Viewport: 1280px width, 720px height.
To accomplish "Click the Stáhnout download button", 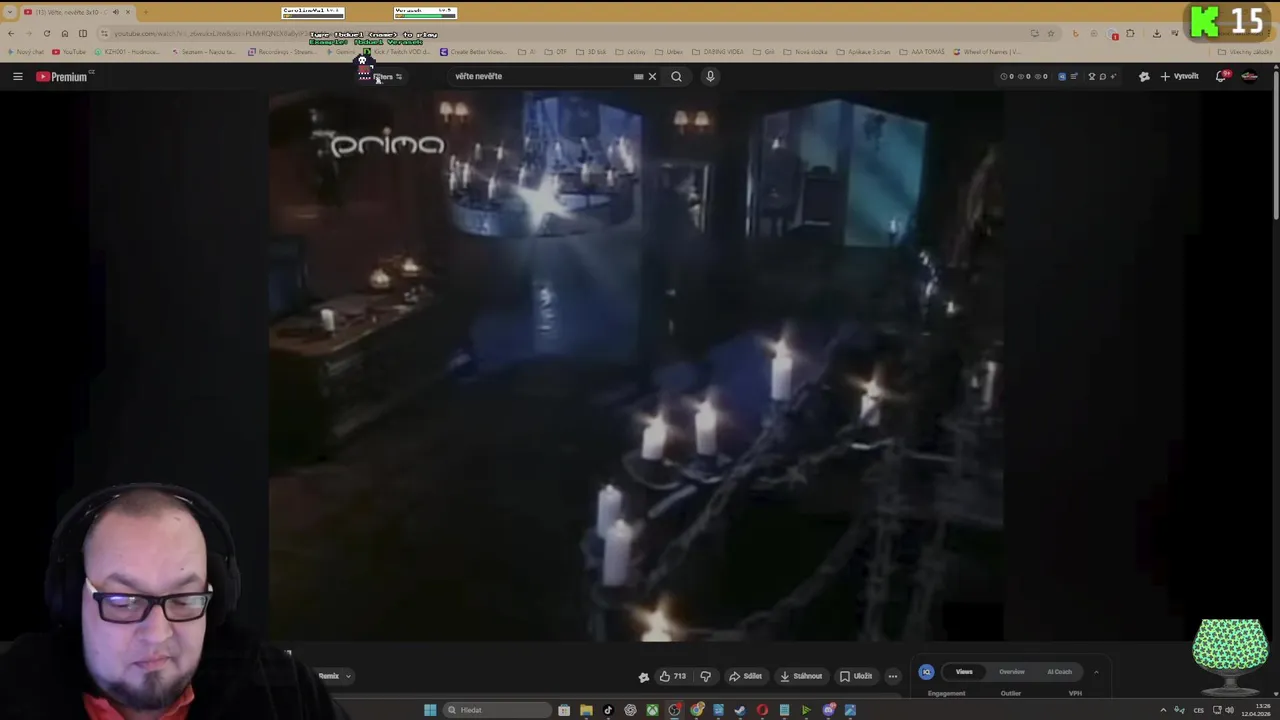I will (801, 676).
